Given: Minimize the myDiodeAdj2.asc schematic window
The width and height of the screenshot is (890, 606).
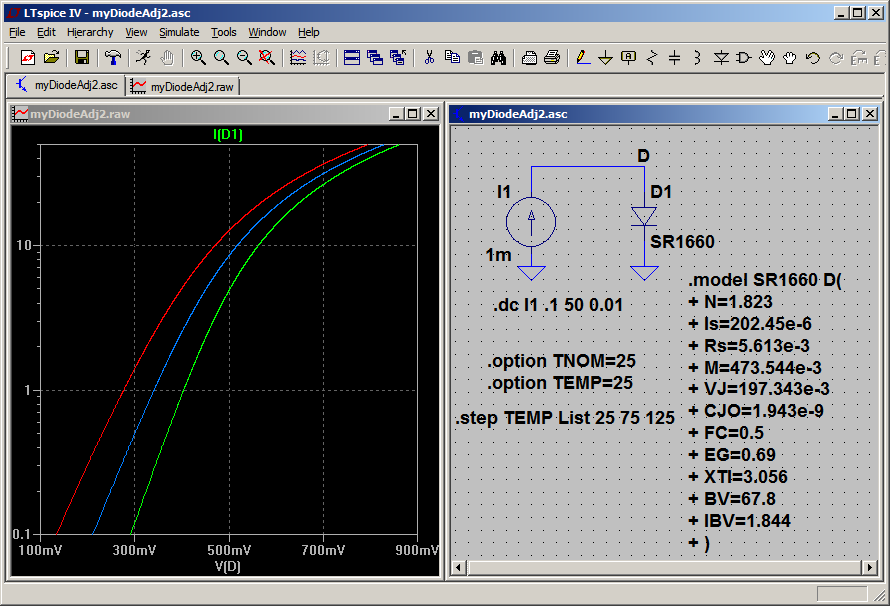Looking at the screenshot, I should tap(834, 113).
